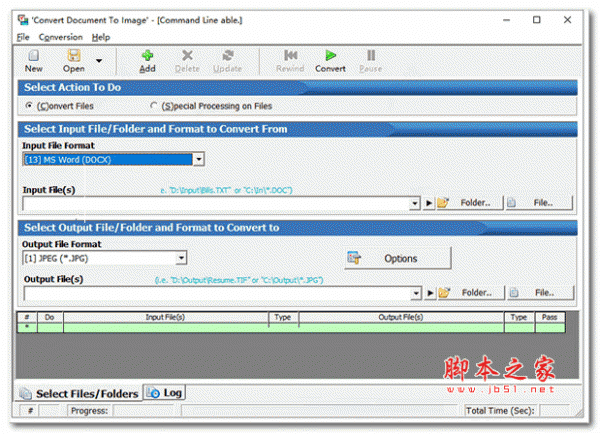Click play arrow beside Input File(s) field
Image resolution: width=600 pixels, height=434 pixels.
point(429,203)
